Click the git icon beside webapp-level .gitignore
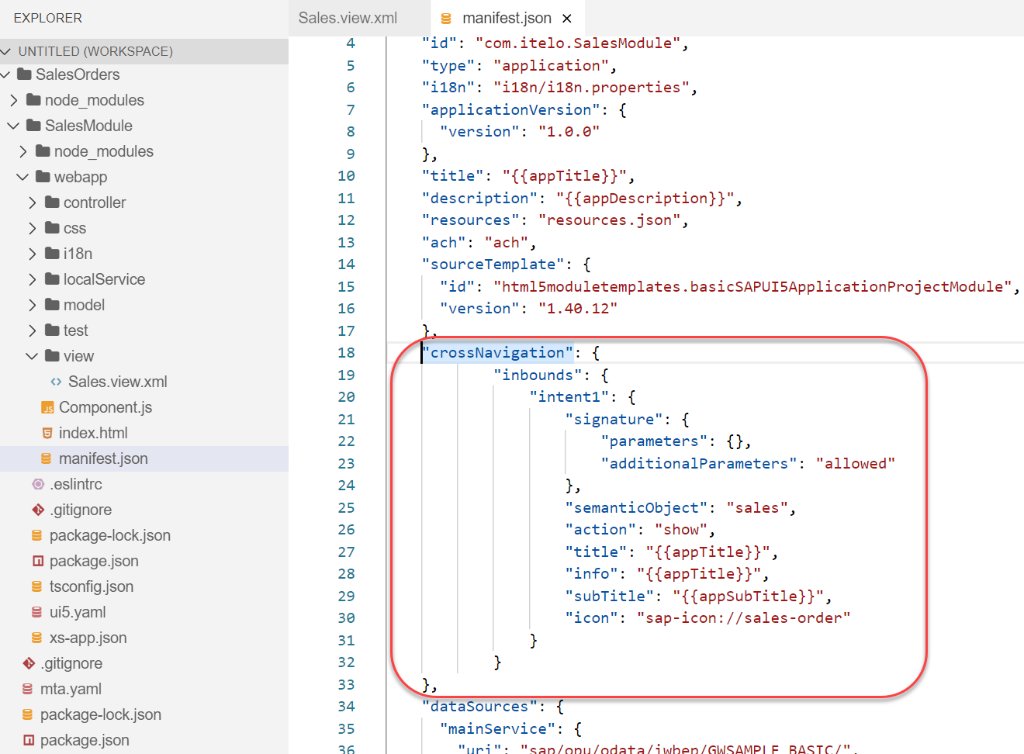 38,510
